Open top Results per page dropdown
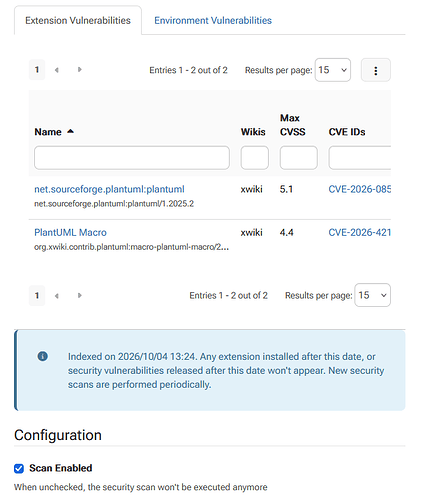Screen dimensions: 431x500 (333, 70)
